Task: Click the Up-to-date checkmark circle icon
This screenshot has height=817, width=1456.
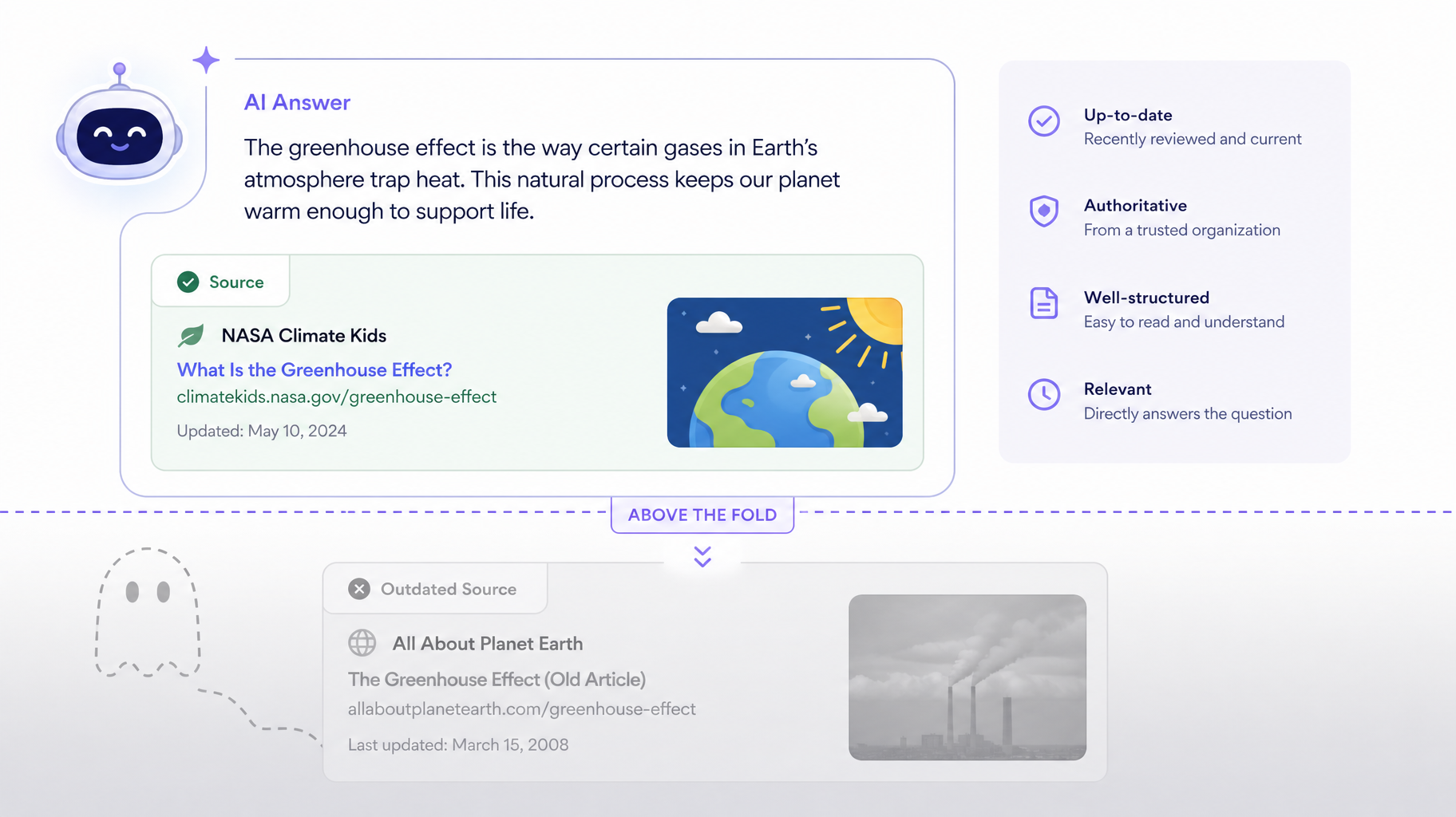Action: click(1043, 121)
